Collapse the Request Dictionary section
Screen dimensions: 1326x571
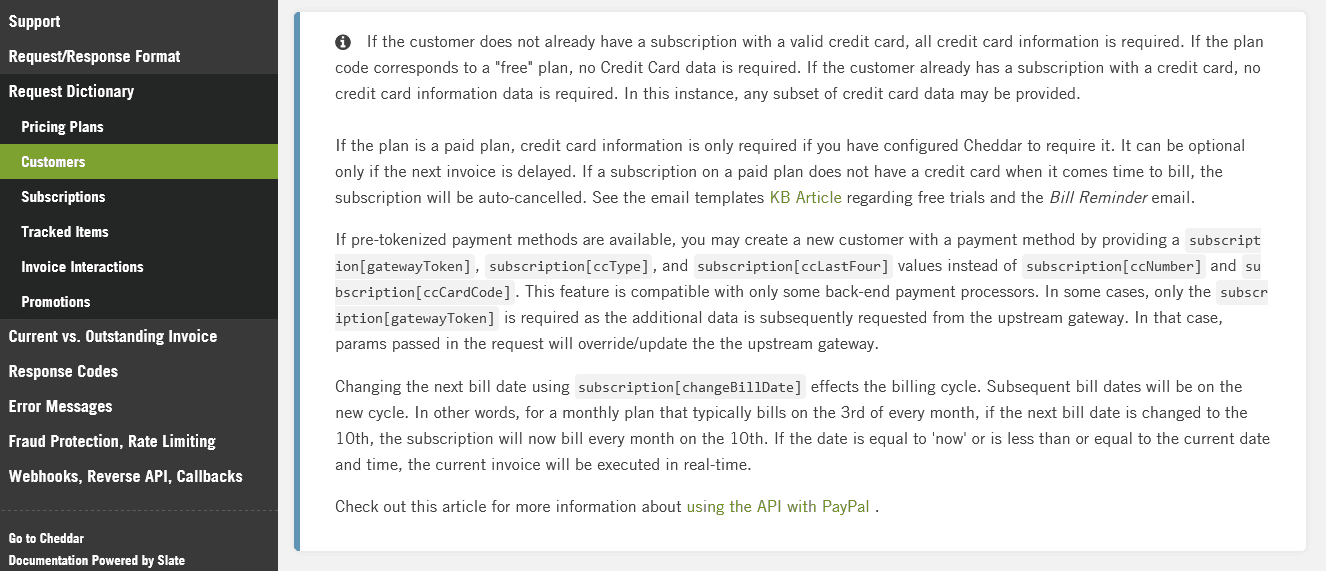[71, 91]
